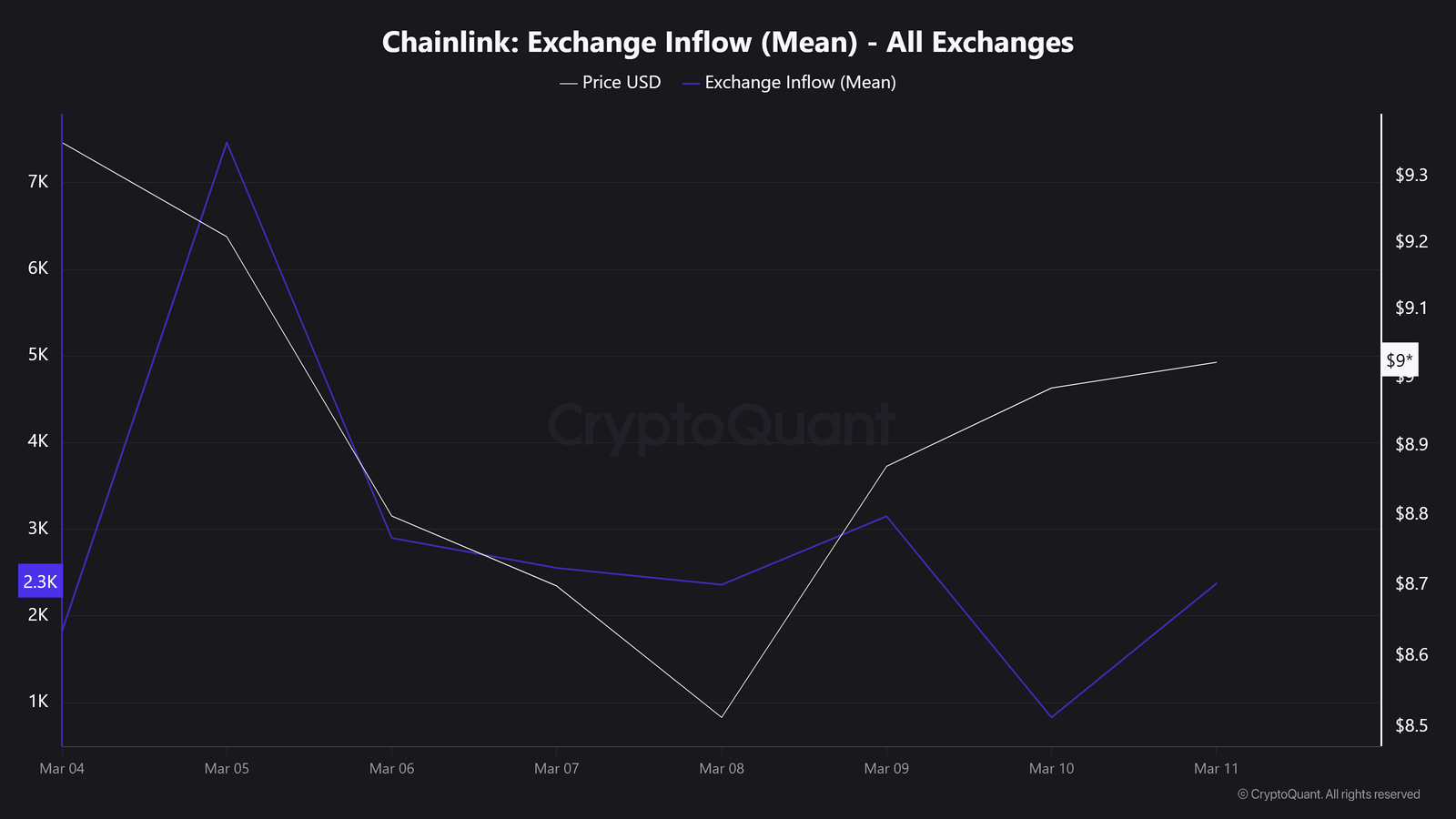Click the inflow line low point at Mar 10

1051,717
